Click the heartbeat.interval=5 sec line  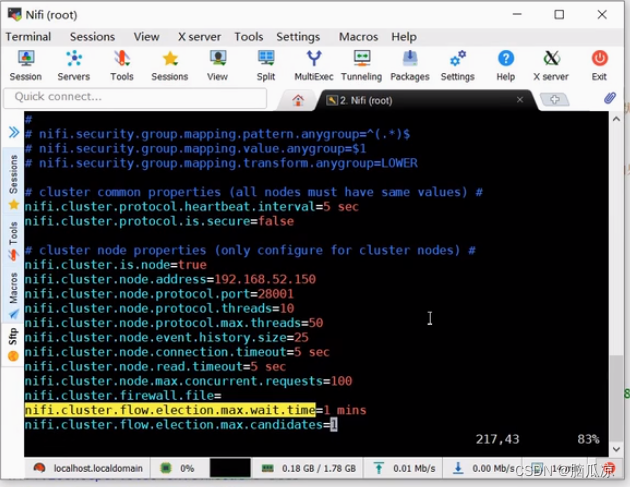tap(192, 207)
